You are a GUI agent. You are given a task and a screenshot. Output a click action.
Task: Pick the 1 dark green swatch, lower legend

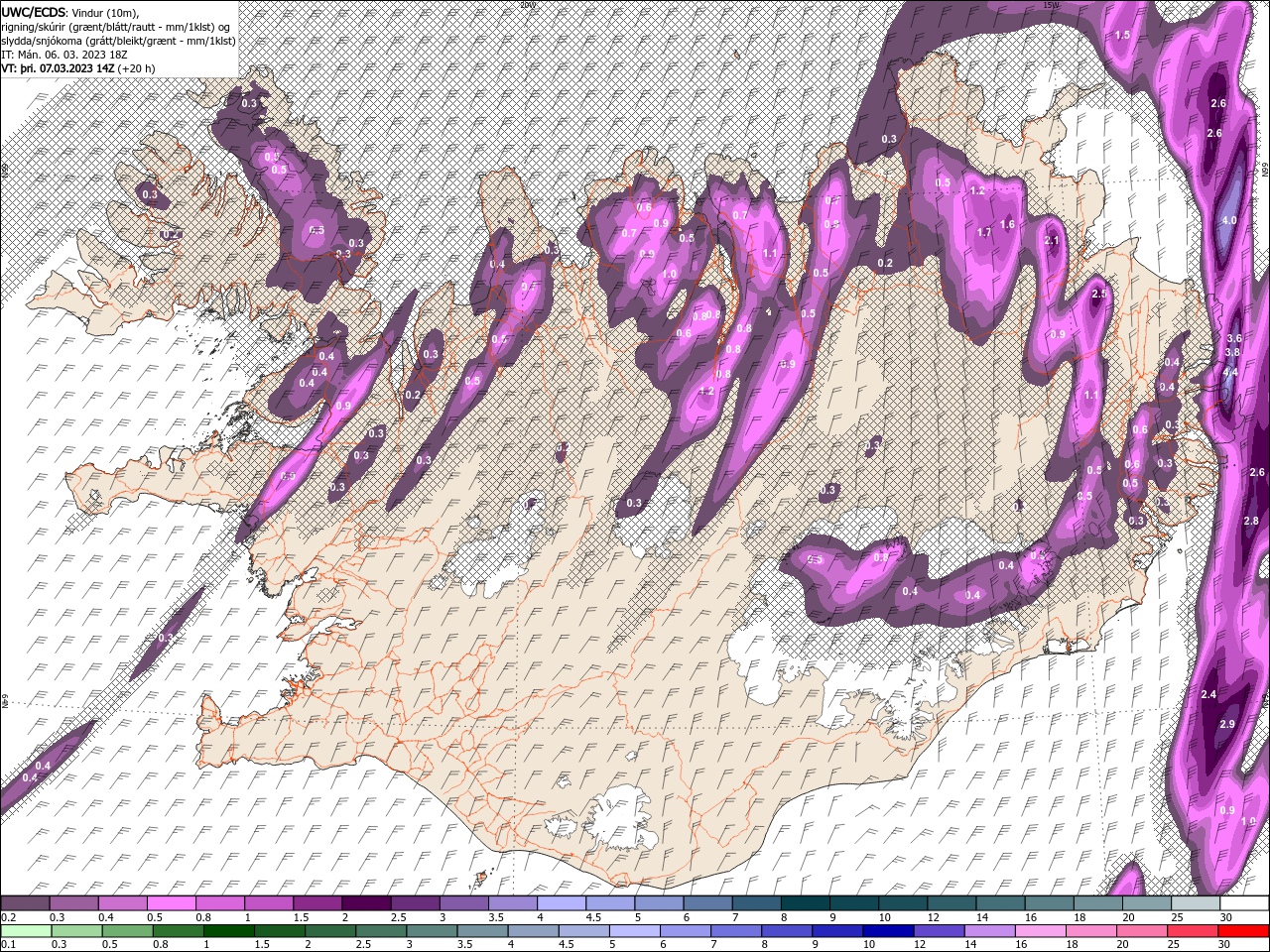(x=228, y=931)
